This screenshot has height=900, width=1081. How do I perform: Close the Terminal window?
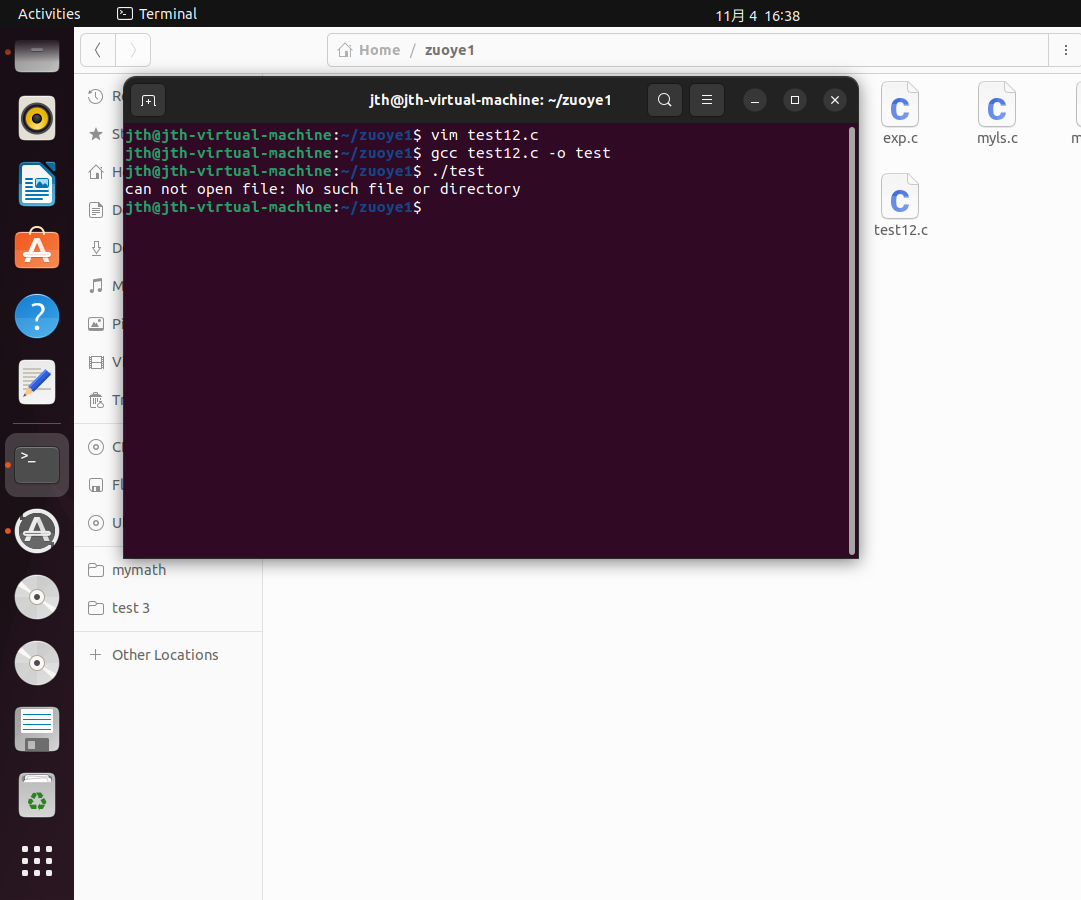[835, 101]
